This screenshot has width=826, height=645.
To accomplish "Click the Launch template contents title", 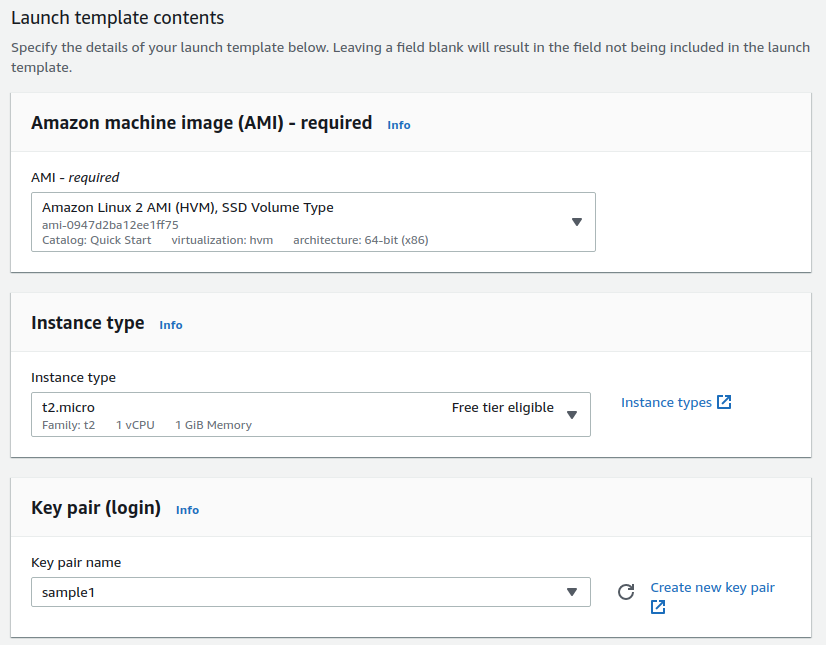I will (118, 18).
